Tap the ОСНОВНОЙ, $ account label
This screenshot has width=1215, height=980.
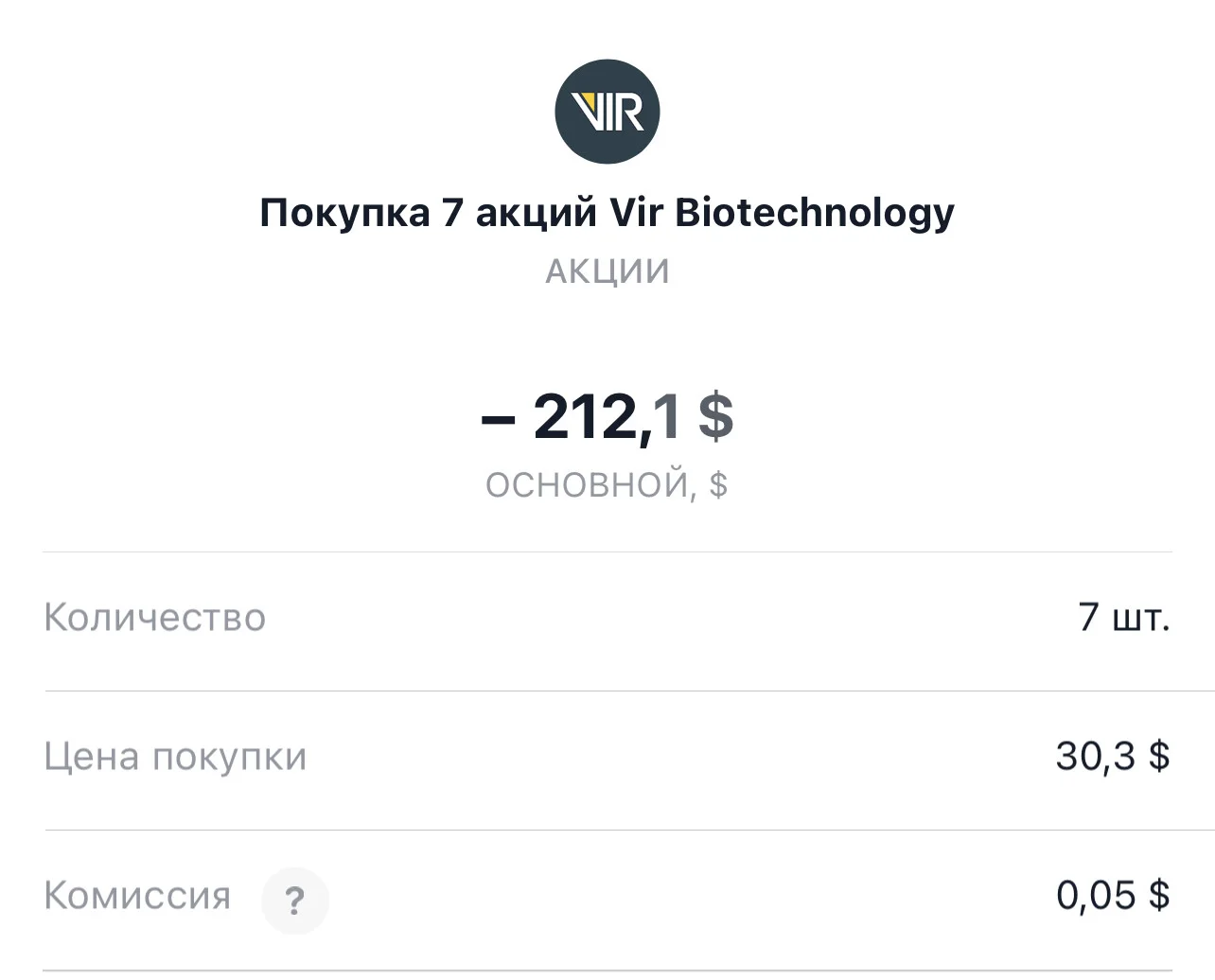pos(607,484)
